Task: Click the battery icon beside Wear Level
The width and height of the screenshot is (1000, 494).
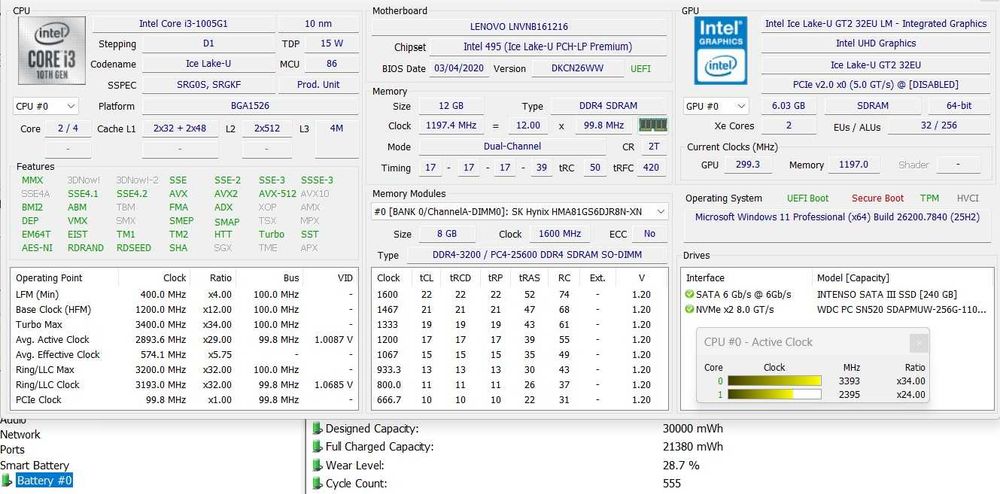Action: (x=317, y=465)
